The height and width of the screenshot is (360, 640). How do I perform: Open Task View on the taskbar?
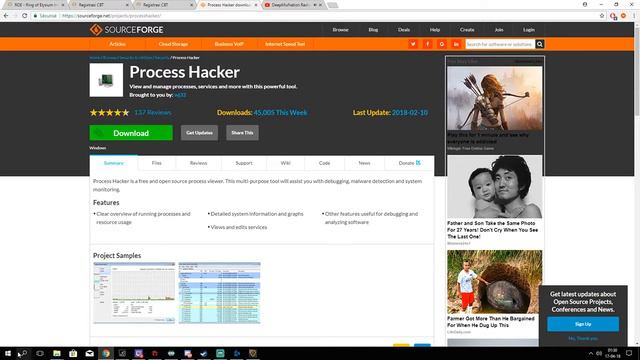(40, 353)
